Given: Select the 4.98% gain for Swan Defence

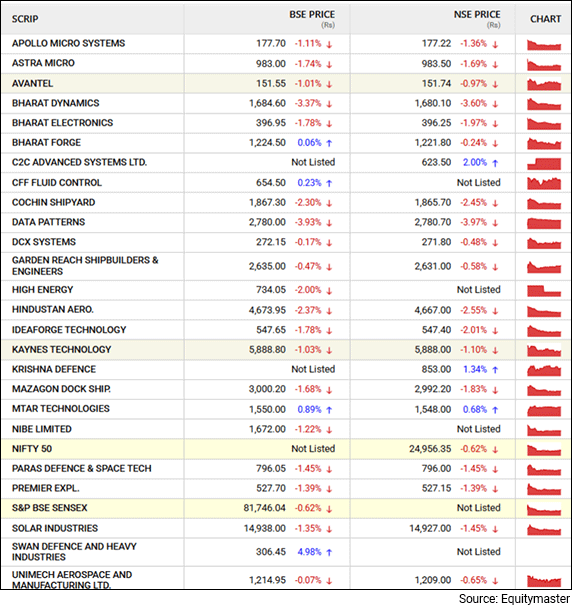Looking at the screenshot, I should pyautogui.click(x=309, y=552).
